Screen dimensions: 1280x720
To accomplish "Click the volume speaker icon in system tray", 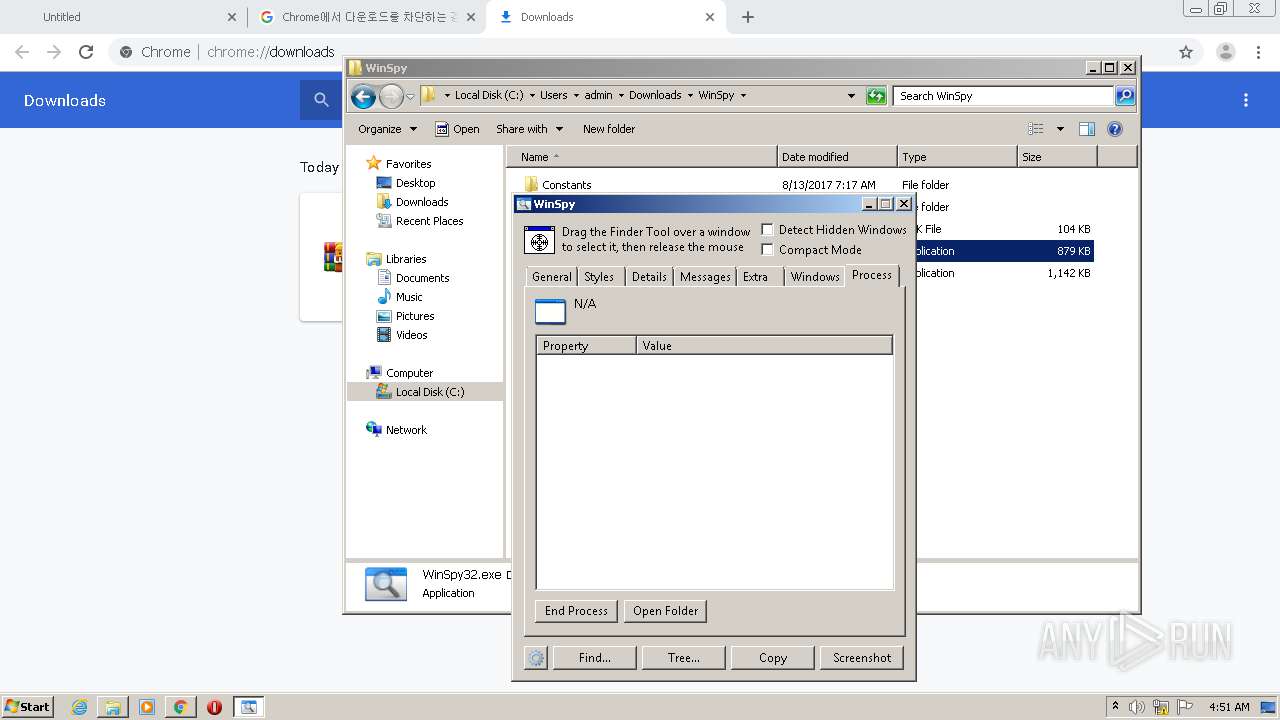I will pyautogui.click(x=1137, y=707).
